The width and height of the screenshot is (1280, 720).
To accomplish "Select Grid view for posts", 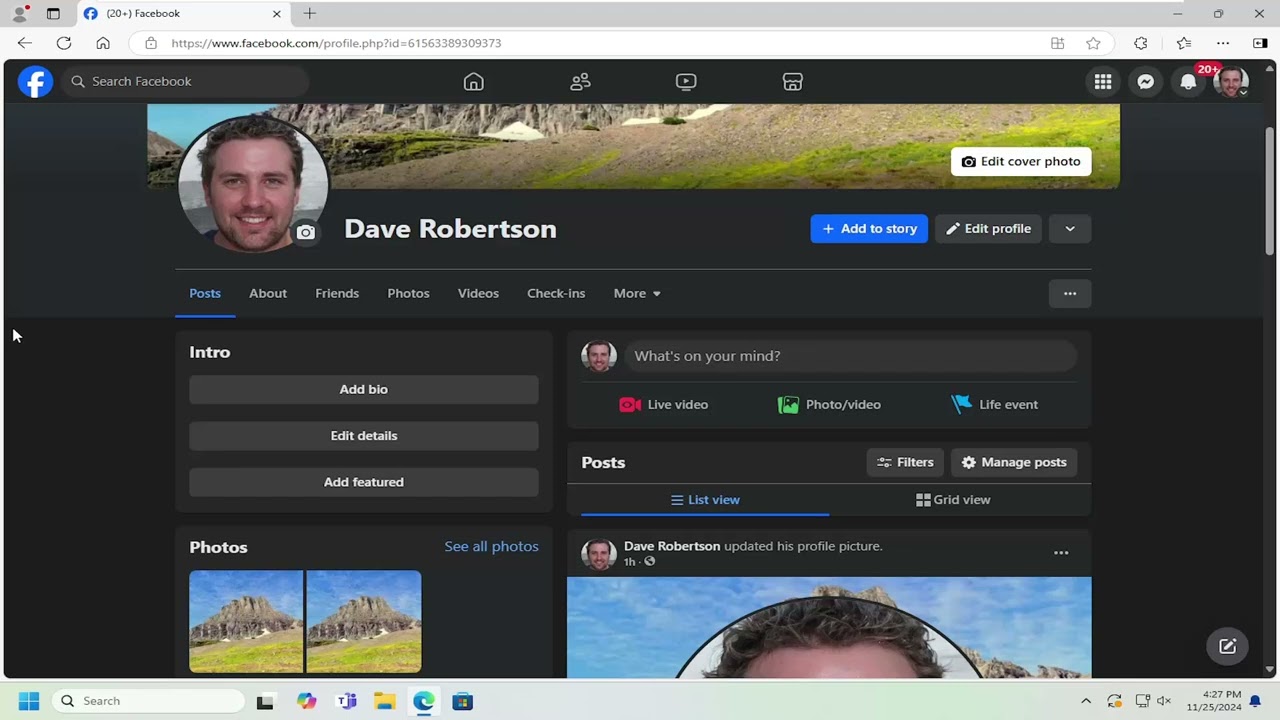I will (953, 500).
